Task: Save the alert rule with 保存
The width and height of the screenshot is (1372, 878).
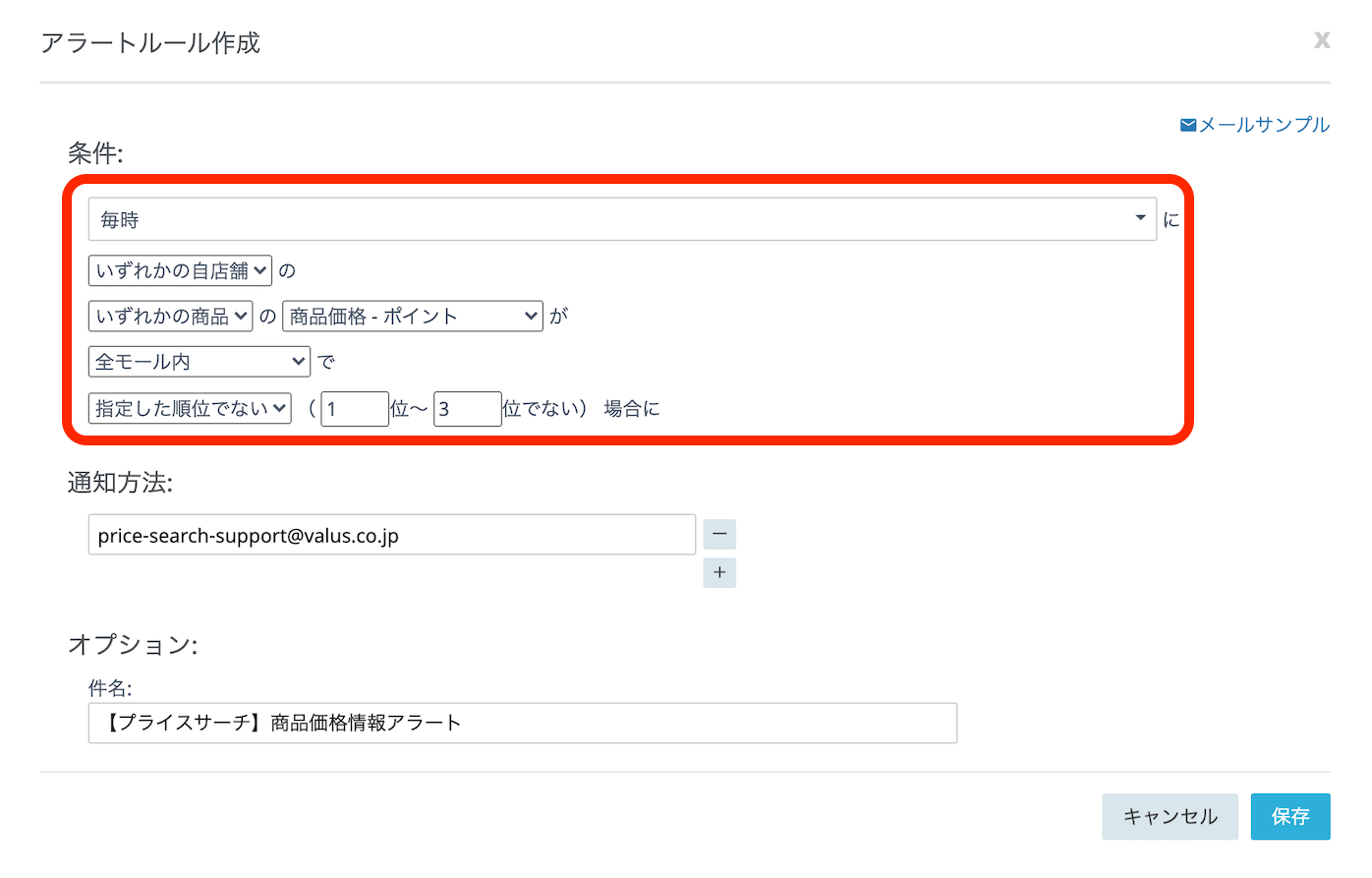Action: pyautogui.click(x=1289, y=816)
